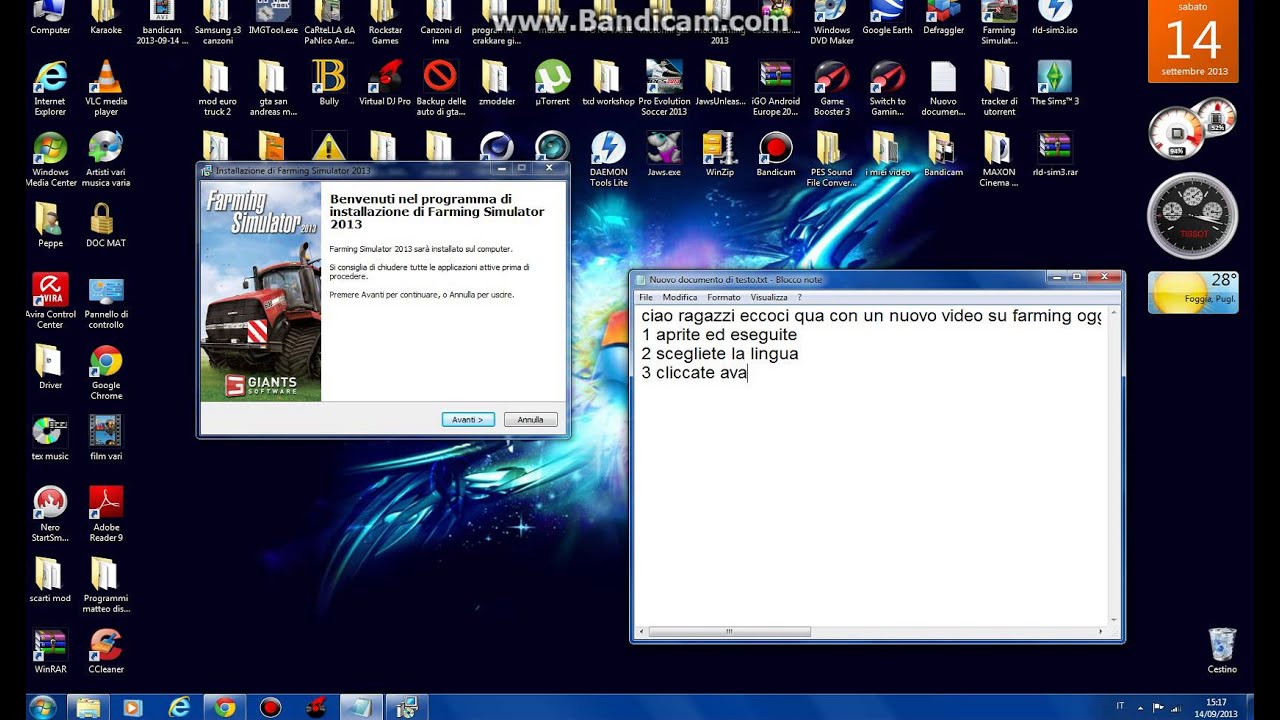Launch WinZip from the desktop
Viewport: 1280px width, 720px height.
click(720, 154)
